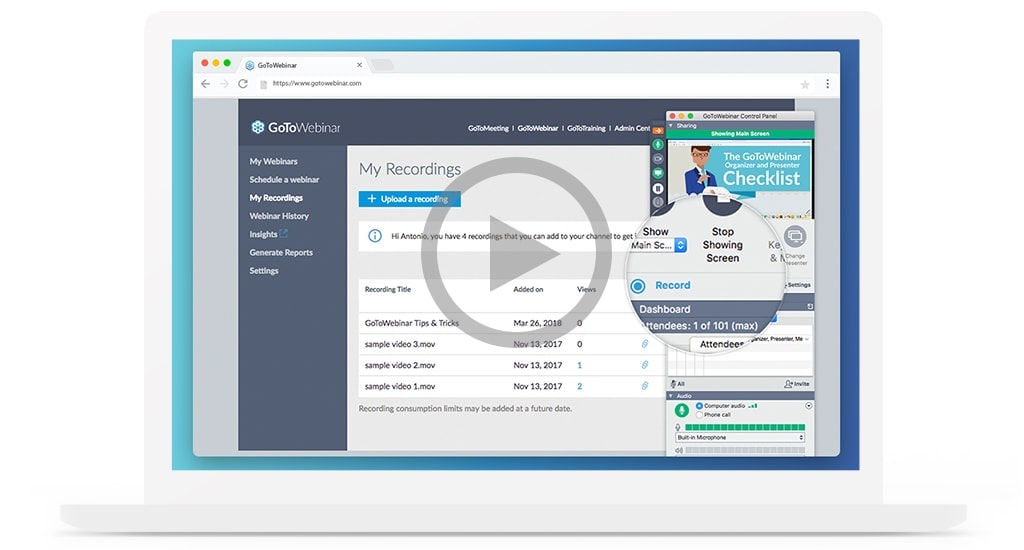Pop out the Dashboard pane icon
The height and width of the screenshot is (550, 1024).
810,306
